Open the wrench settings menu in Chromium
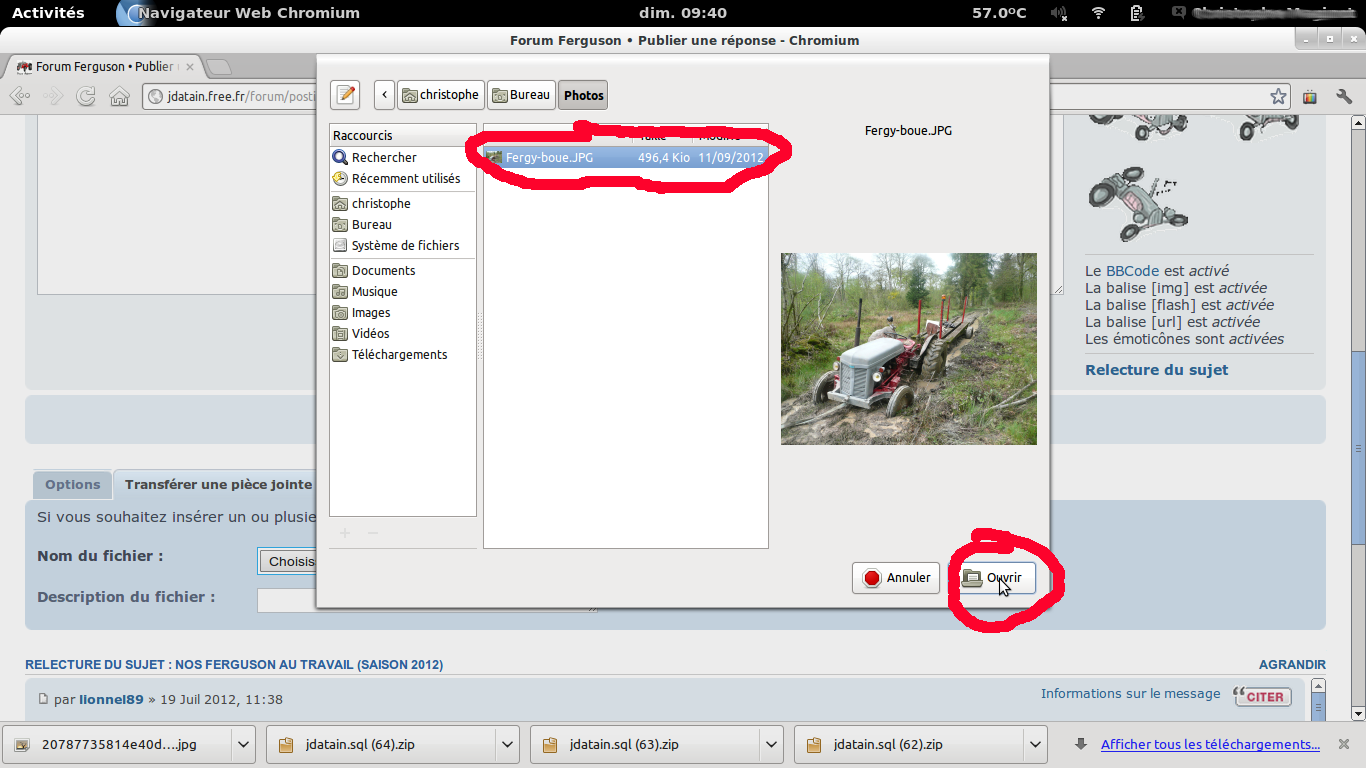The height and width of the screenshot is (768, 1366). point(1344,96)
